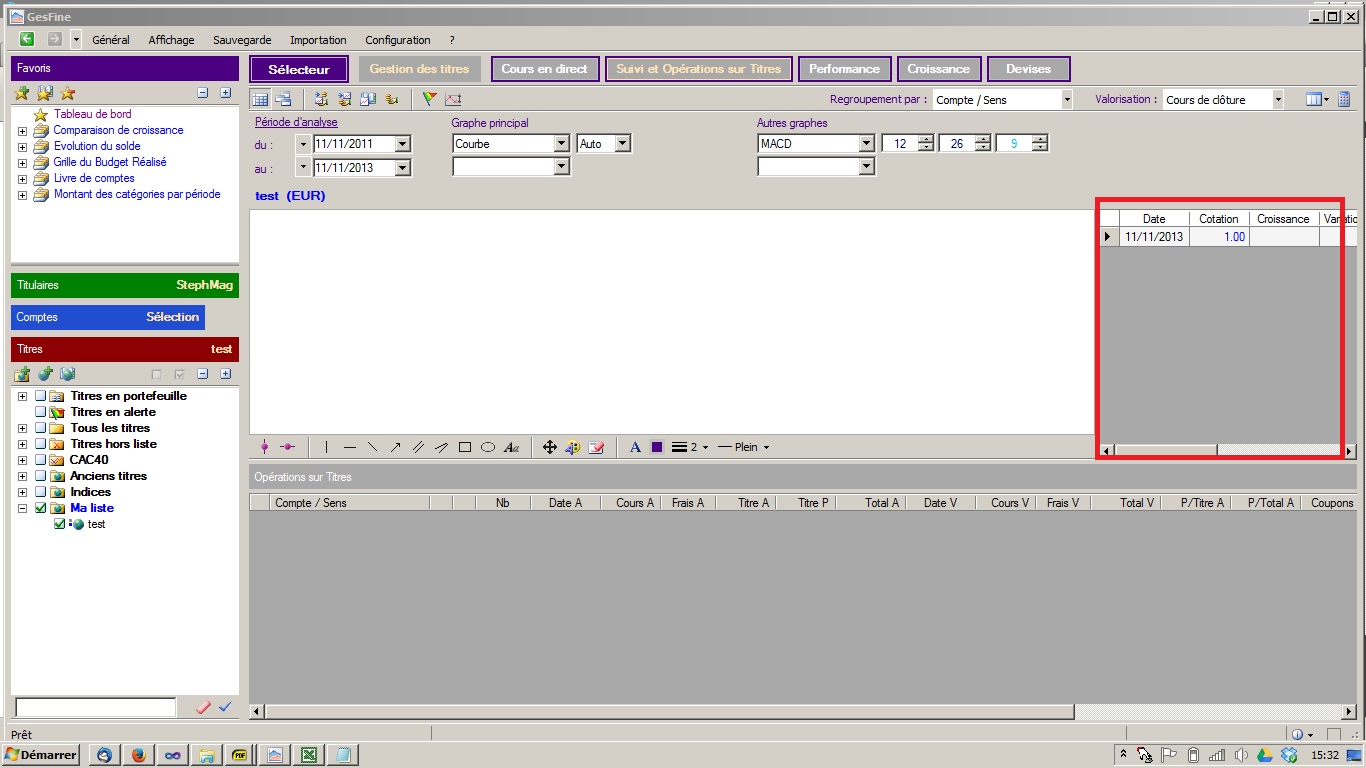Pick the arrow line drawing tool
This screenshot has width=1366, height=768.
click(x=396, y=447)
